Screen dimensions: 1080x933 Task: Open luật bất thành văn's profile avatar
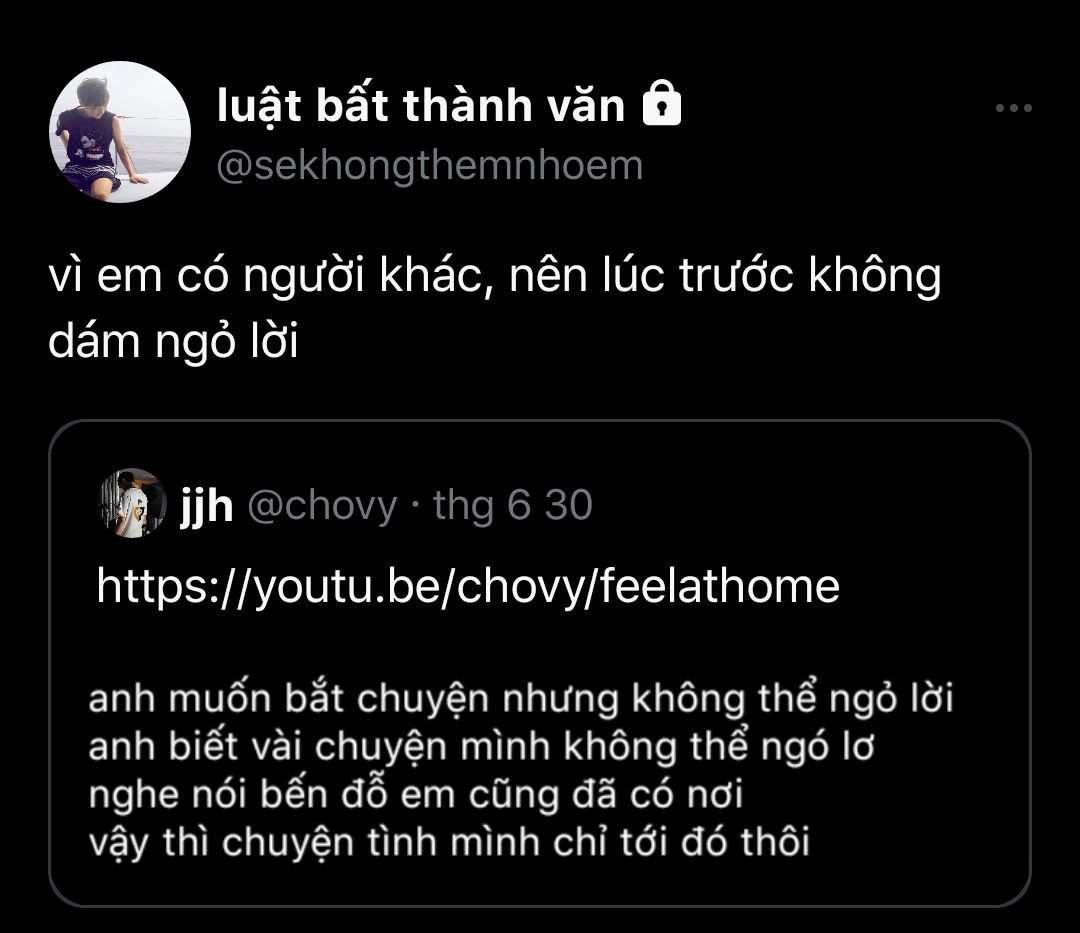120,132
